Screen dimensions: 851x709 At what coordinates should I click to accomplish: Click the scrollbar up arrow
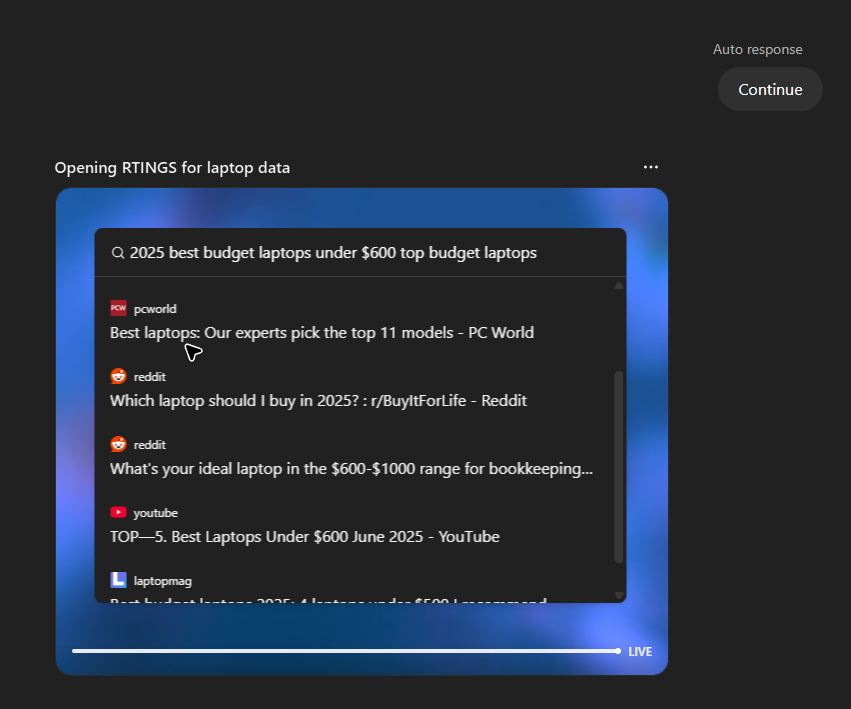point(619,286)
